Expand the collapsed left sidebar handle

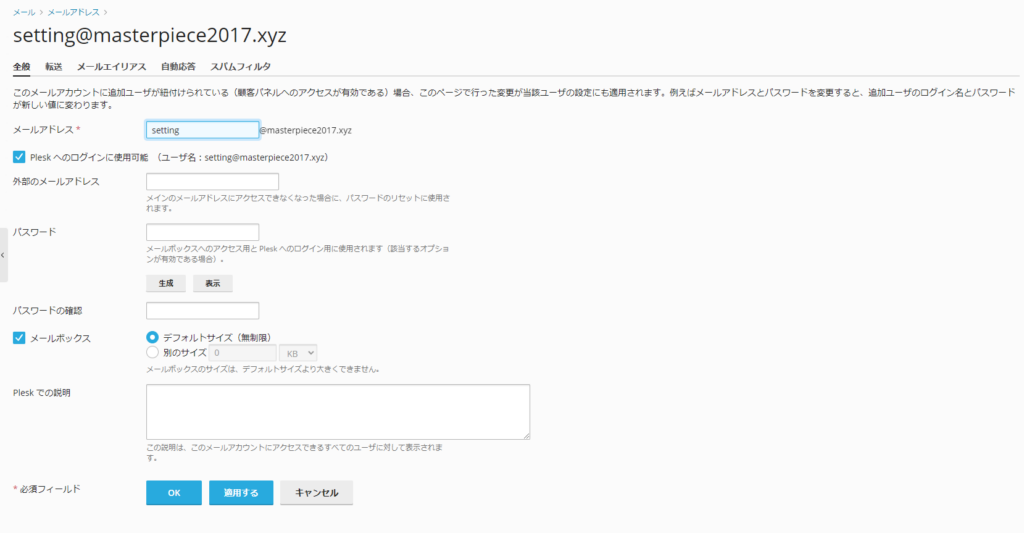(4, 255)
